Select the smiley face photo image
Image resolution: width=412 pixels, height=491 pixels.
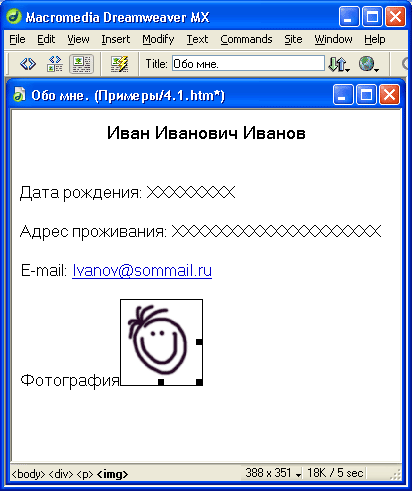click(161, 342)
